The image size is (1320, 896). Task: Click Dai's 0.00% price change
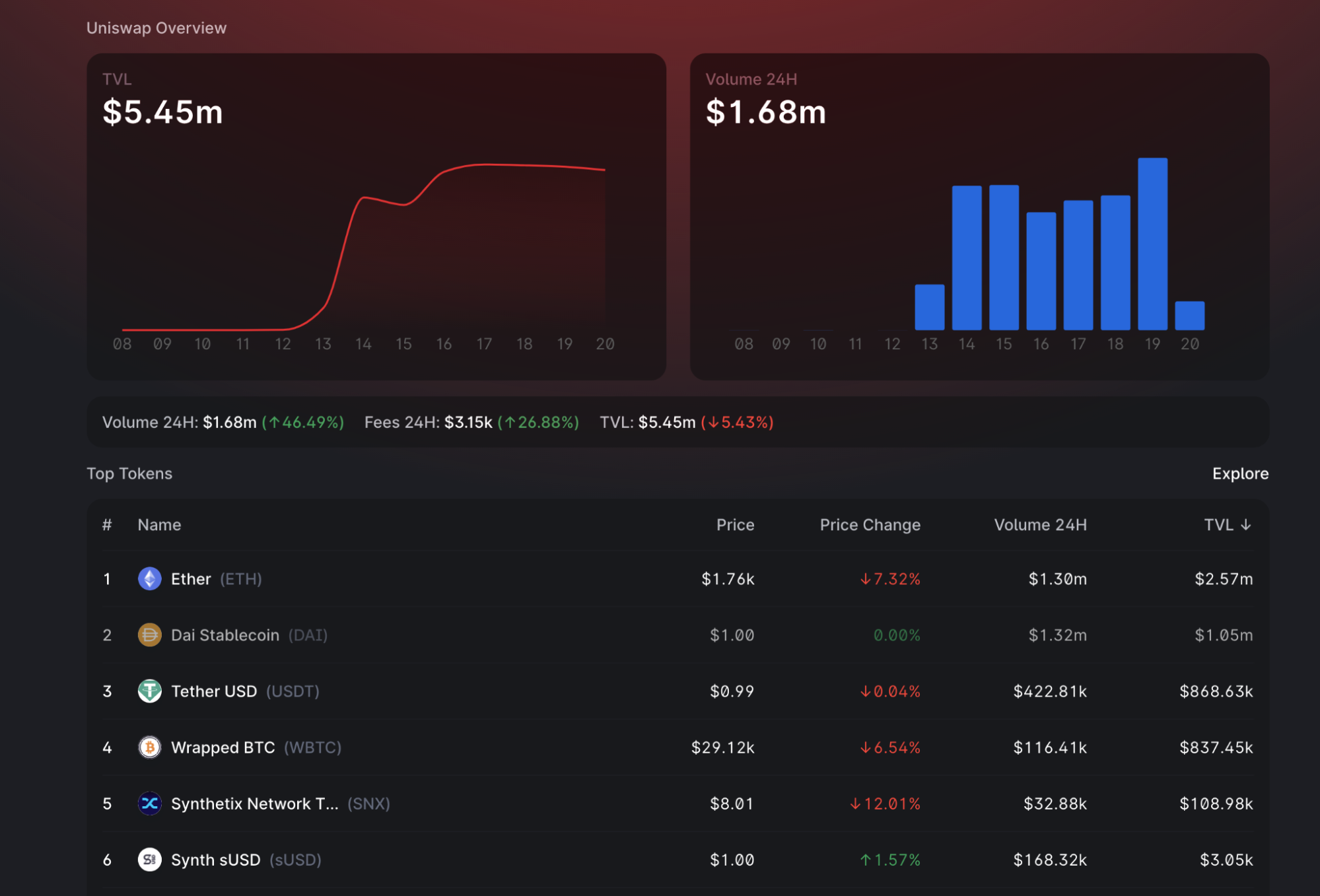(897, 635)
